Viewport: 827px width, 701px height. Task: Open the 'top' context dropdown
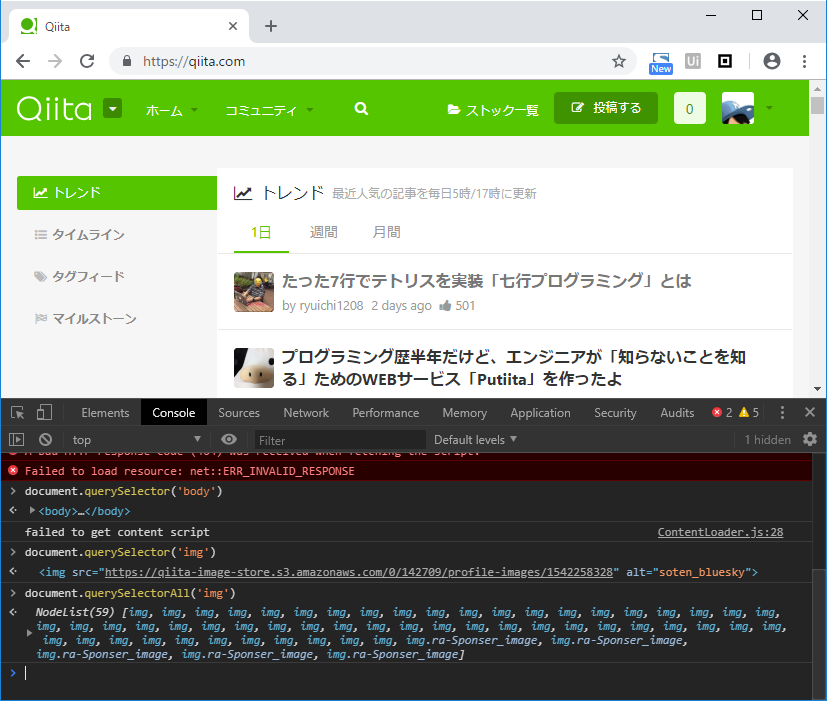(x=137, y=439)
